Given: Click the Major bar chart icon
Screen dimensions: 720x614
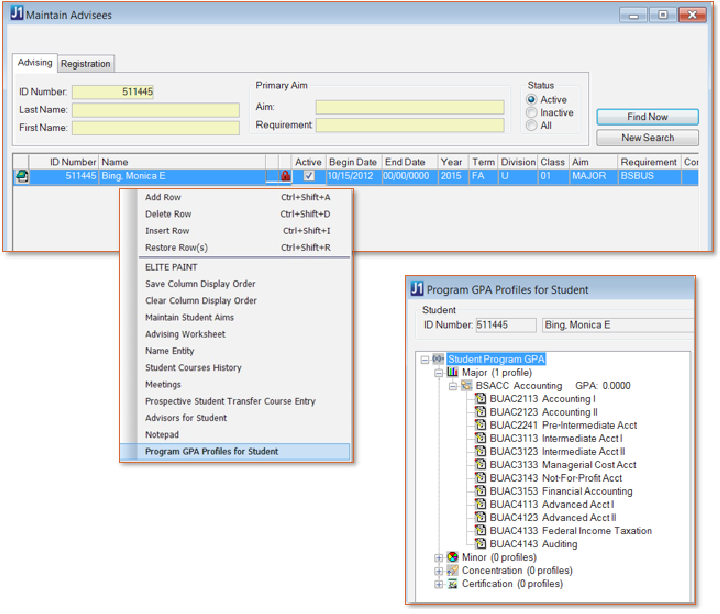Looking at the screenshot, I should pyautogui.click(x=452, y=372).
